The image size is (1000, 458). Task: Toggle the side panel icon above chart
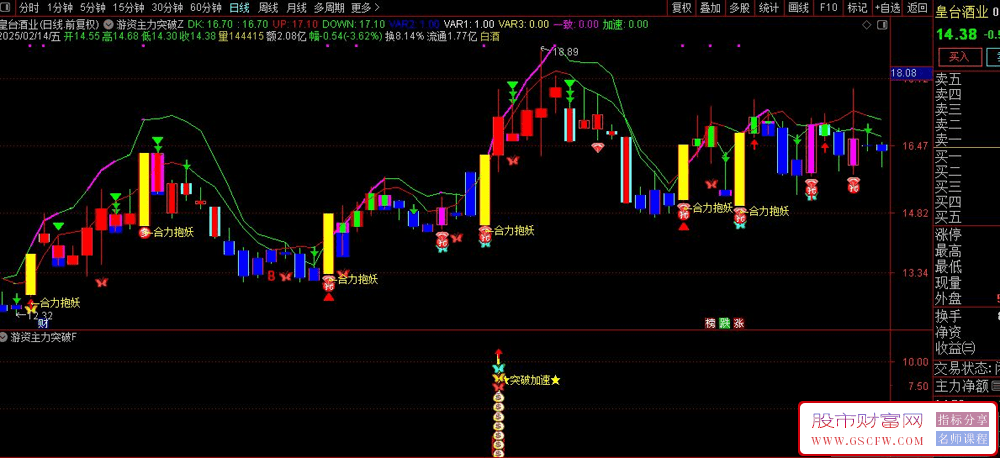click(883, 25)
